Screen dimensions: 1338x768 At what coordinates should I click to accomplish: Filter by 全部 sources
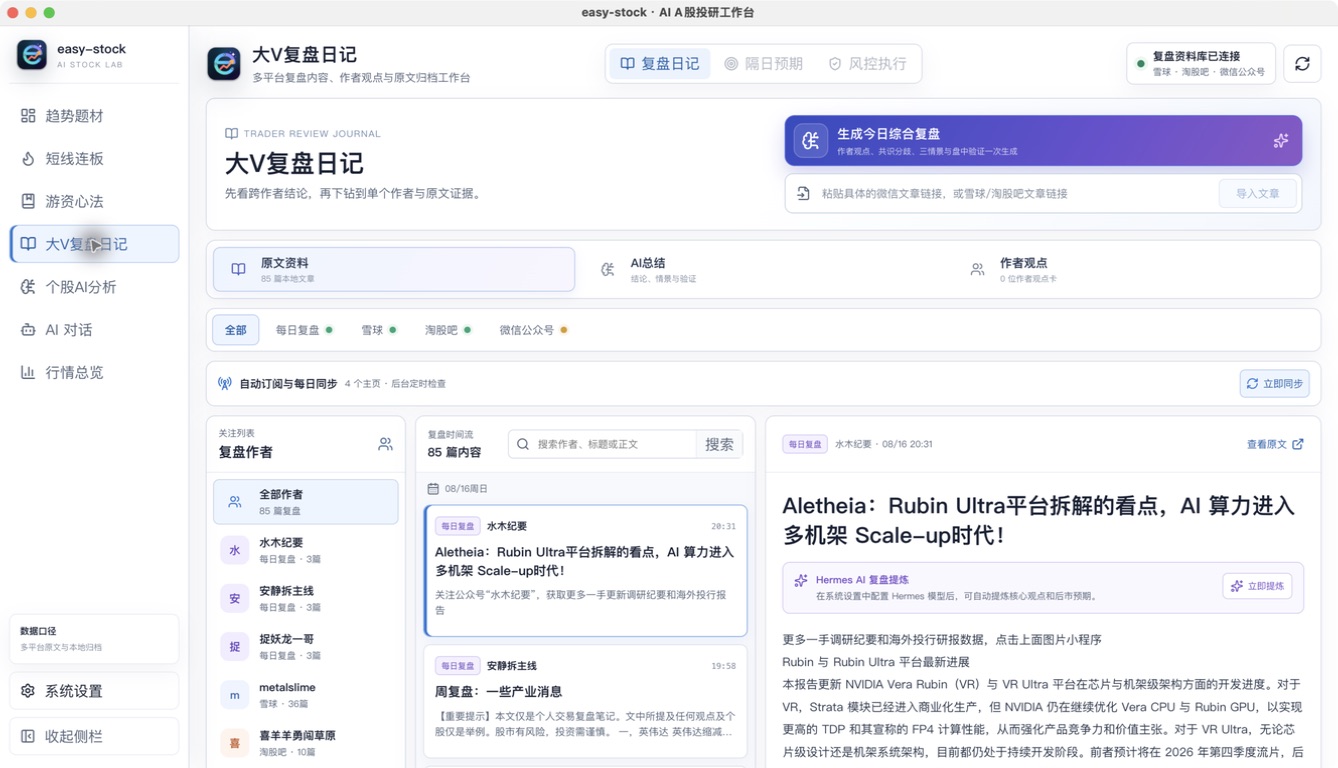(x=235, y=330)
